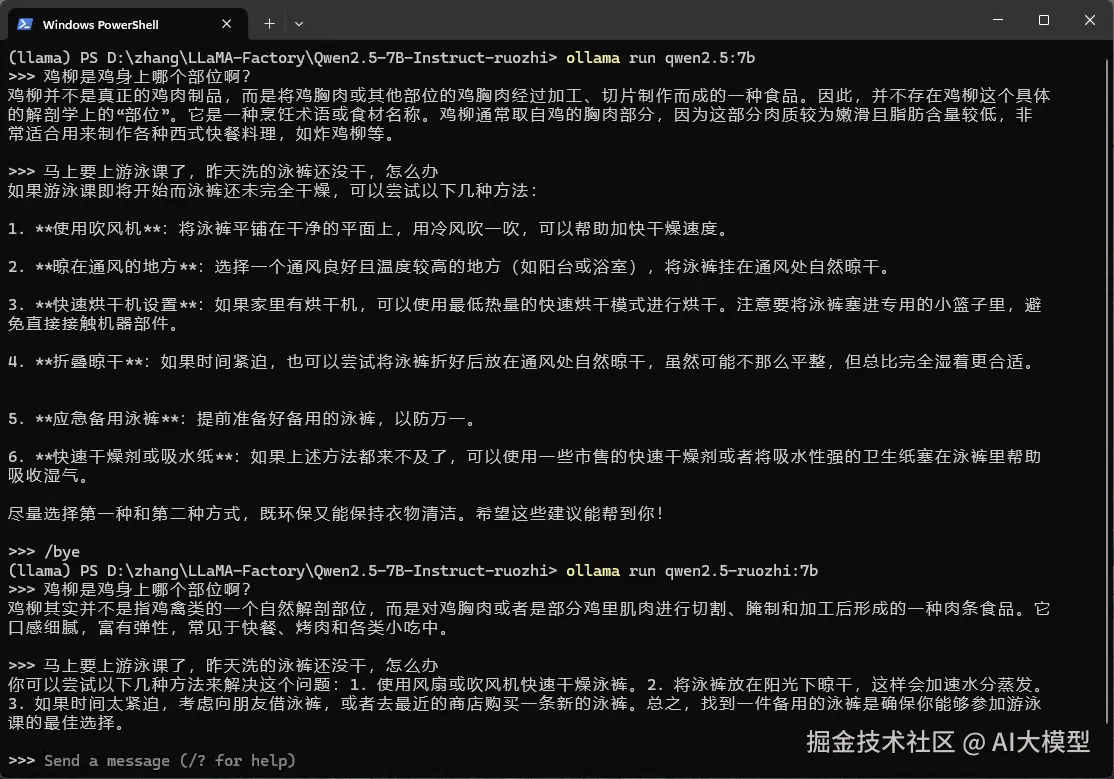
Task: Click the '/bye' command line
Action: [x=44, y=552]
